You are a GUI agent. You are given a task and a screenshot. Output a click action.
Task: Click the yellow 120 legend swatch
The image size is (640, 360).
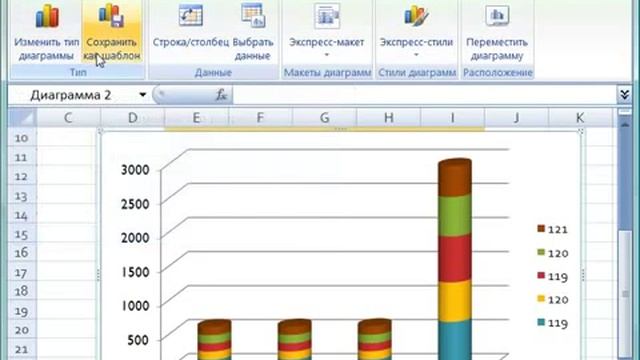click(541, 299)
